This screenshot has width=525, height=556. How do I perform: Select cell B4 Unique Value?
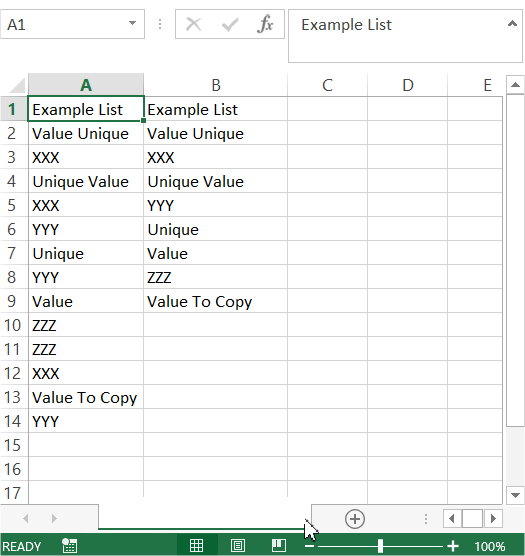click(x=216, y=181)
